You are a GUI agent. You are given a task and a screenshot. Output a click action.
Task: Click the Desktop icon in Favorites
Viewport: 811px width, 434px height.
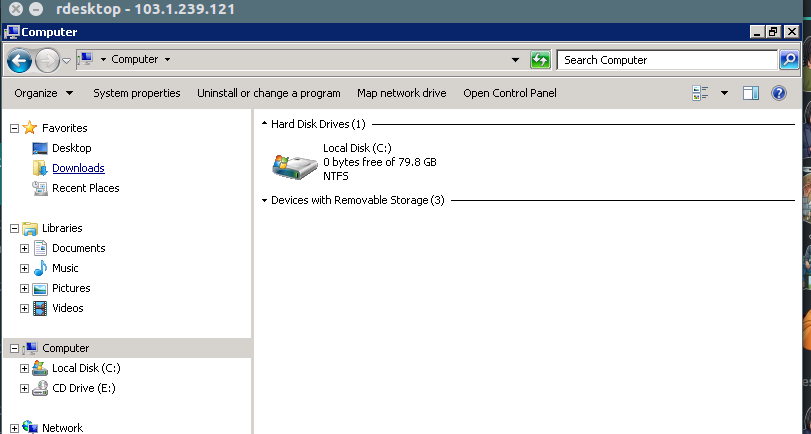coord(40,148)
